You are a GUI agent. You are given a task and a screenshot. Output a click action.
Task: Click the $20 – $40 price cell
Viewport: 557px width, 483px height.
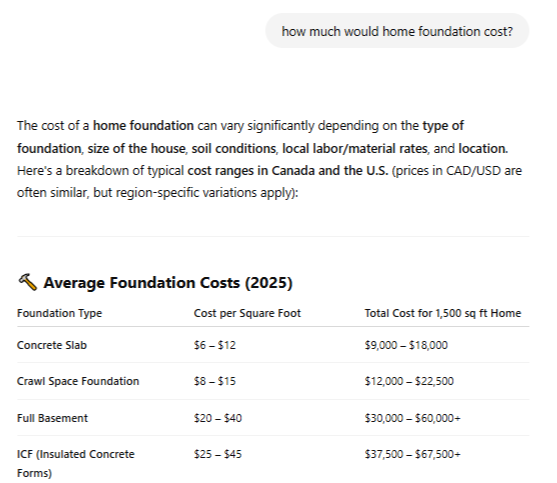218,418
